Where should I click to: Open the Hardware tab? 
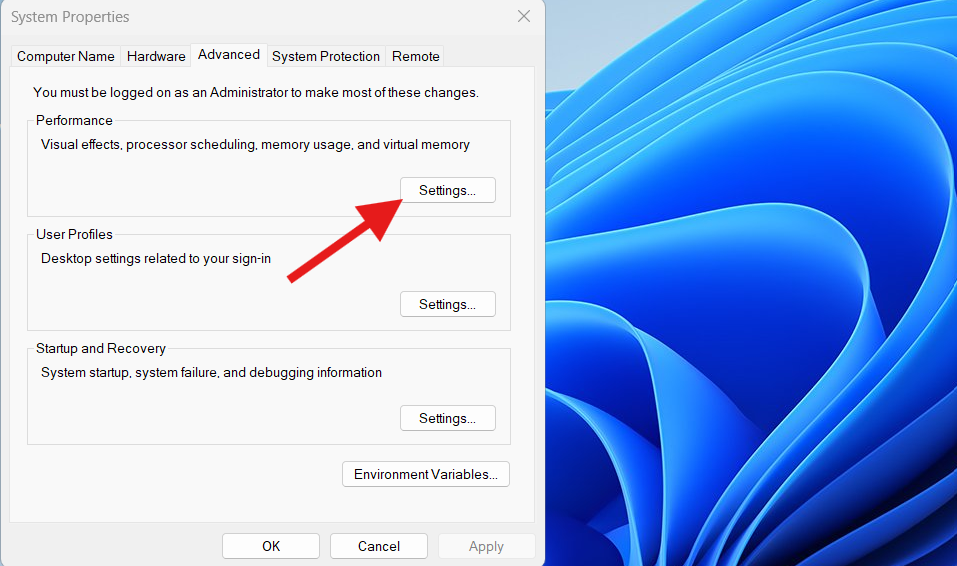point(156,56)
